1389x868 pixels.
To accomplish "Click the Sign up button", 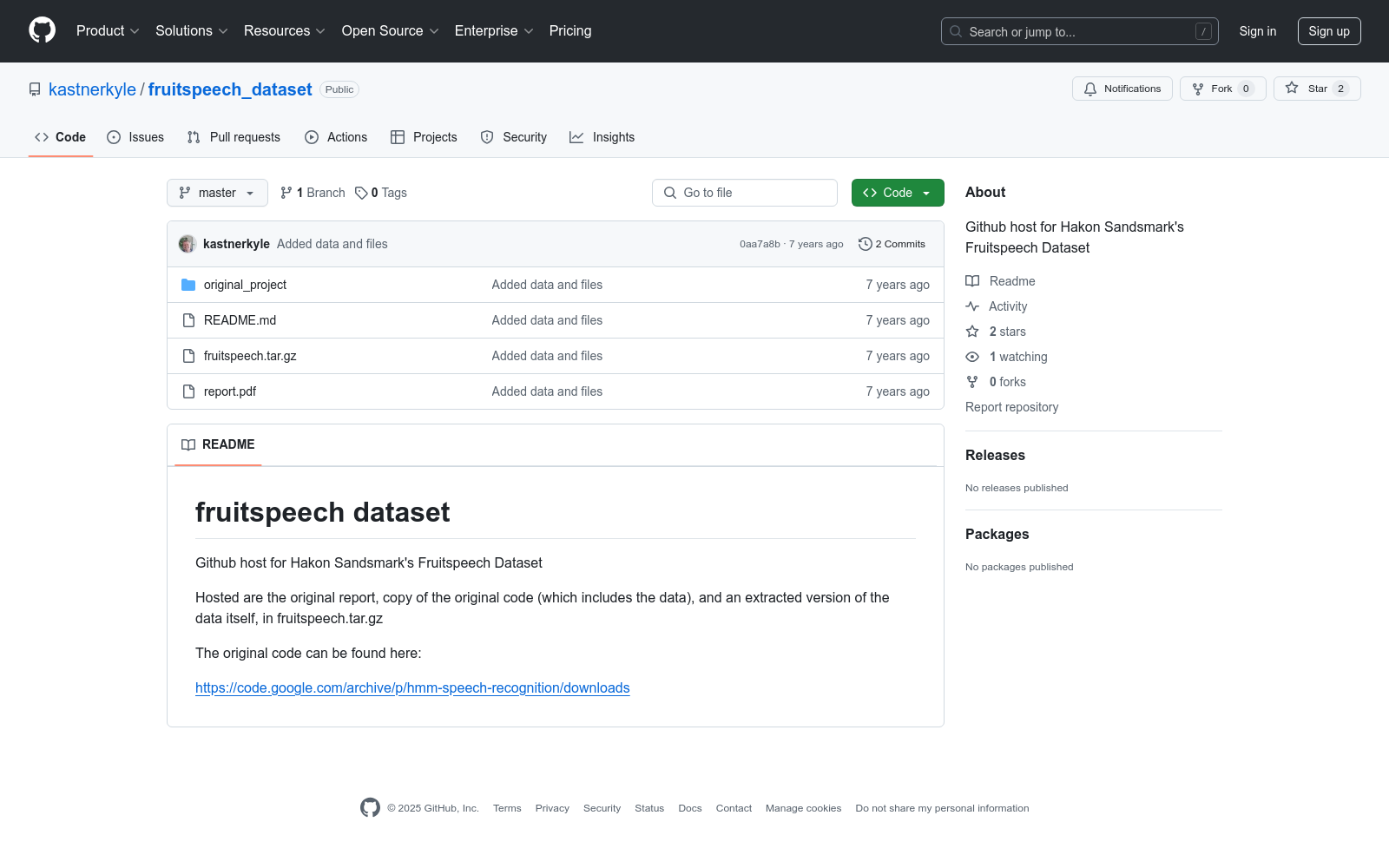I will (x=1329, y=31).
